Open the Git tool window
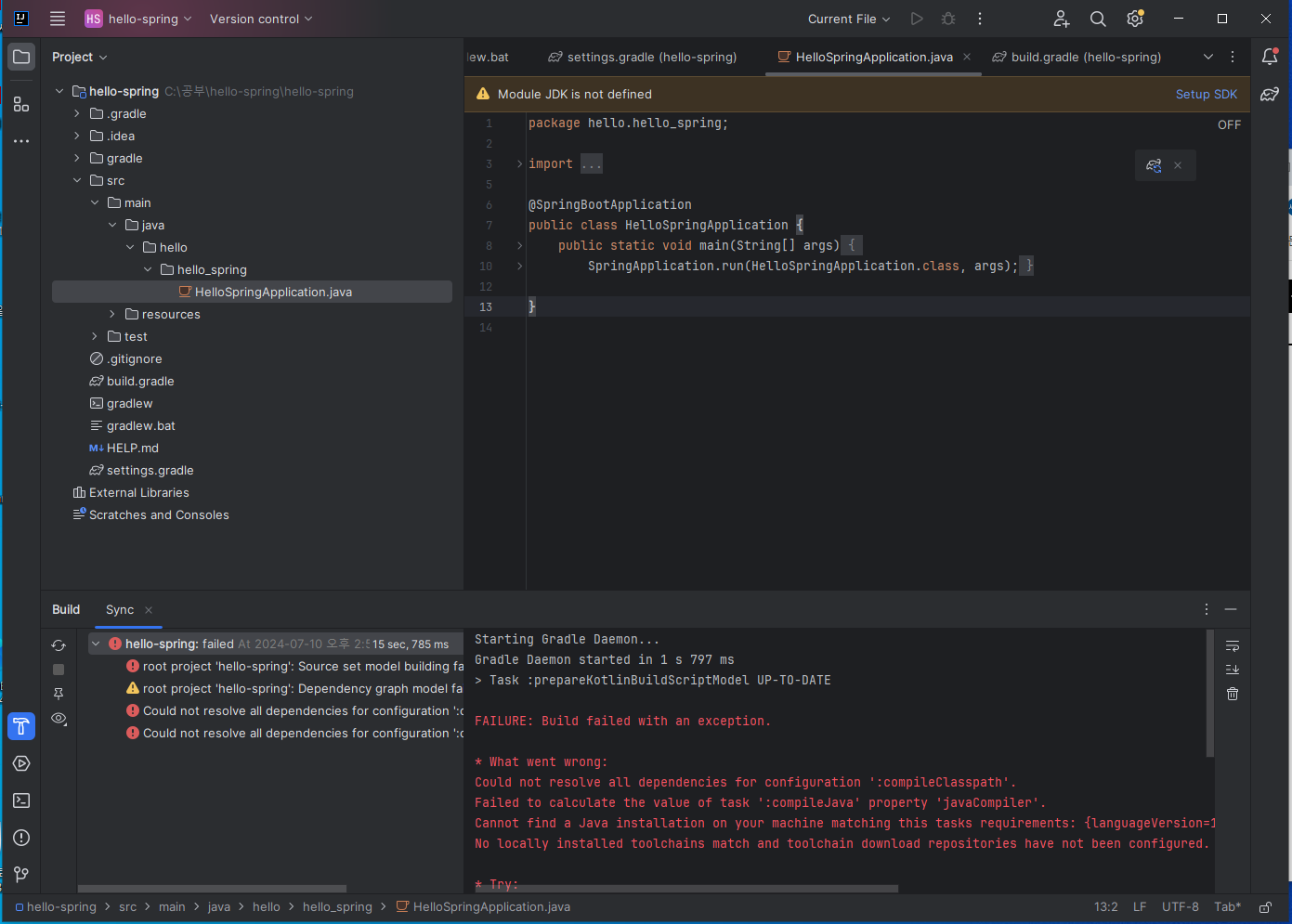Image resolution: width=1292 pixels, height=924 pixels. (21, 875)
